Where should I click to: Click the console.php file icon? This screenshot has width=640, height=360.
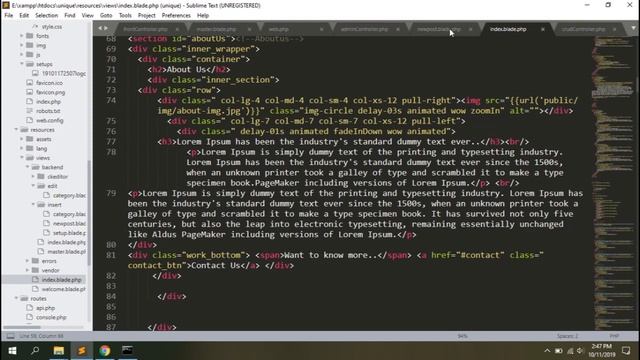(29, 317)
